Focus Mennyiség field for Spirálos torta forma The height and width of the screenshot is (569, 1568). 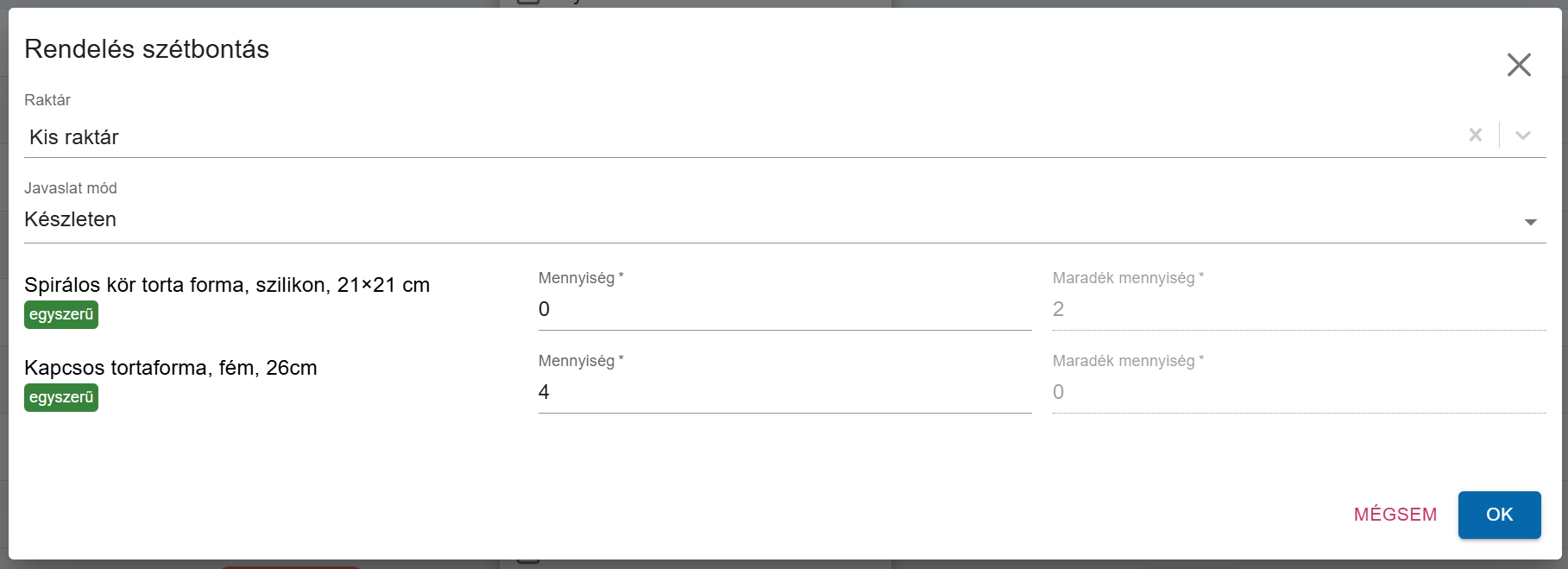(x=784, y=309)
